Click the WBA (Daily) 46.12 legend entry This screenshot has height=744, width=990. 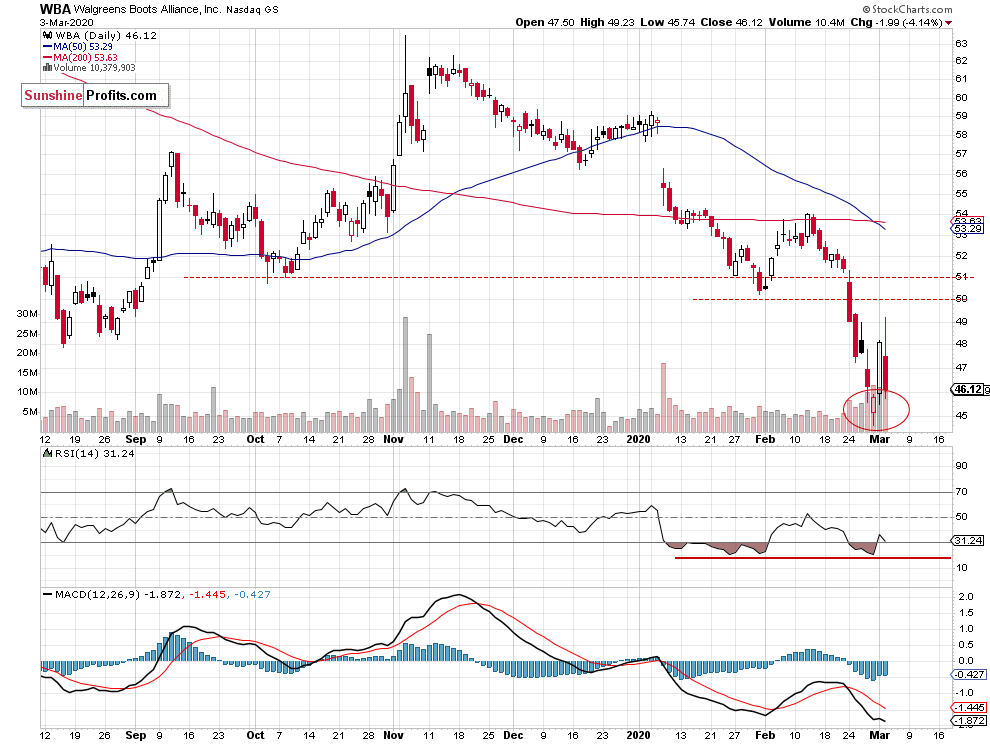(x=105, y=35)
